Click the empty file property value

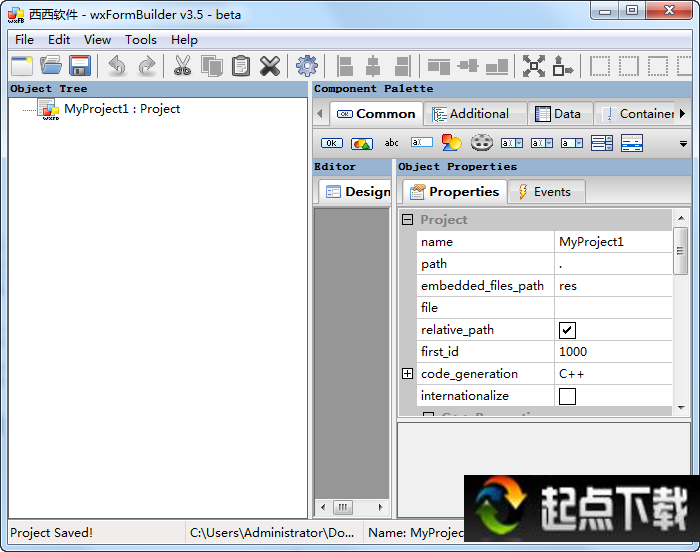point(613,308)
